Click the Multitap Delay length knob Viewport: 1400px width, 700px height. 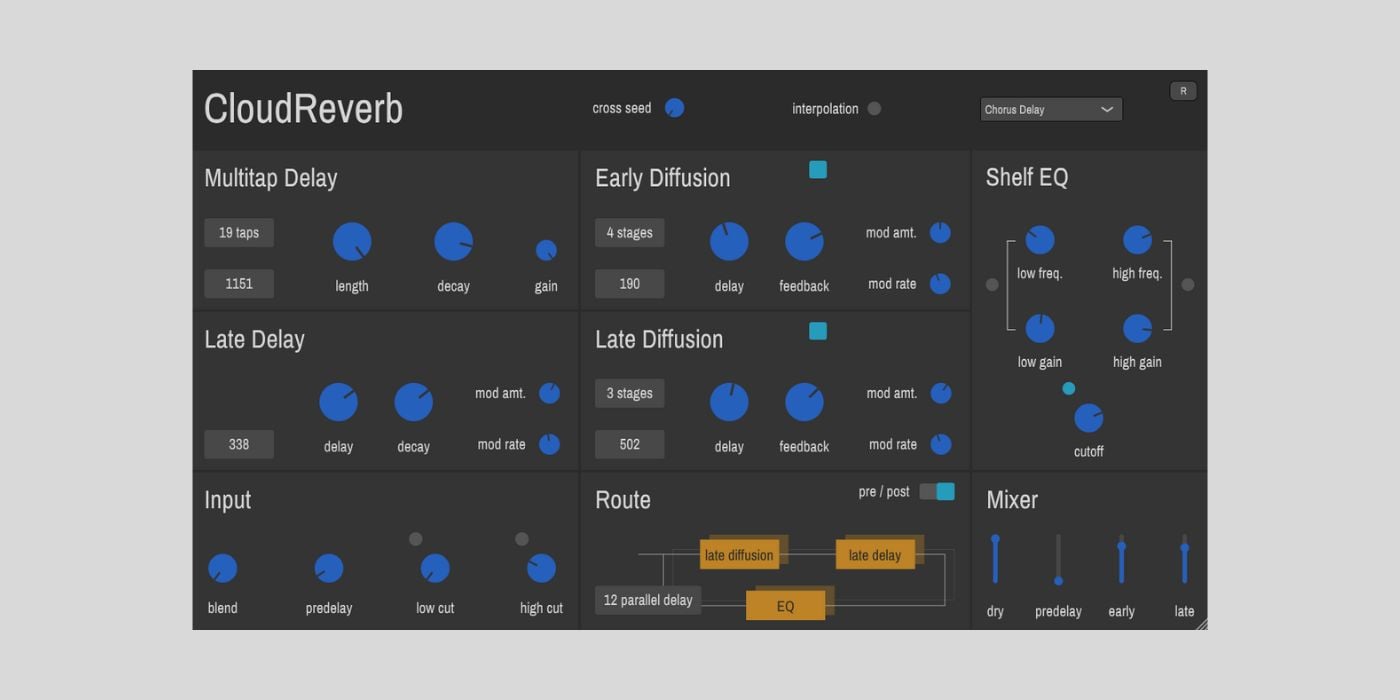pyautogui.click(x=352, y=242)
